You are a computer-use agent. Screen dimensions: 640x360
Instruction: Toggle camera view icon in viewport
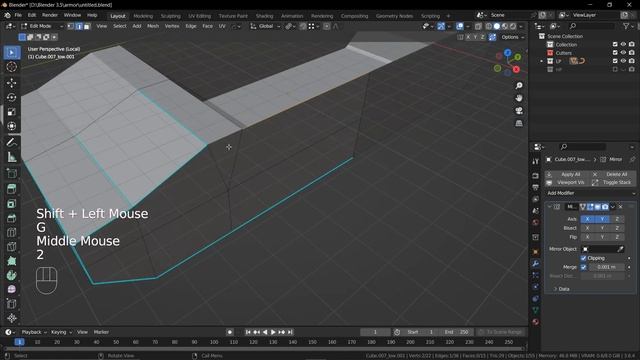(519, 111)
